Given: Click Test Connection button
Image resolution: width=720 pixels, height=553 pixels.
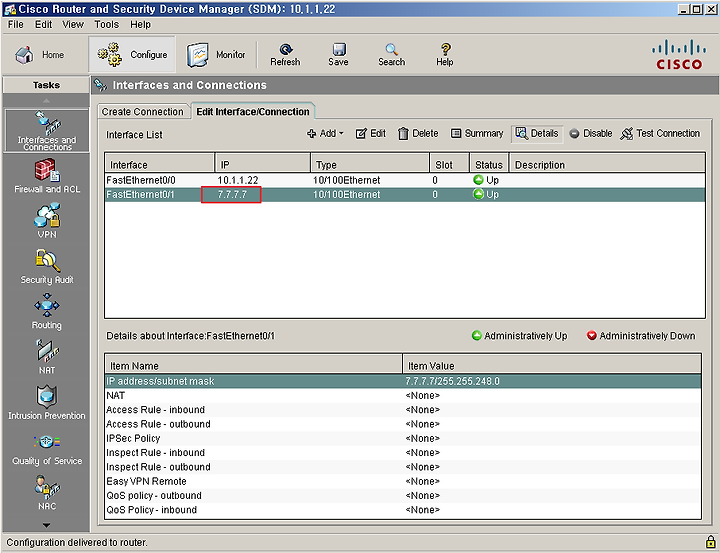Looking at the screenshot, I should [x=660, y=134].
